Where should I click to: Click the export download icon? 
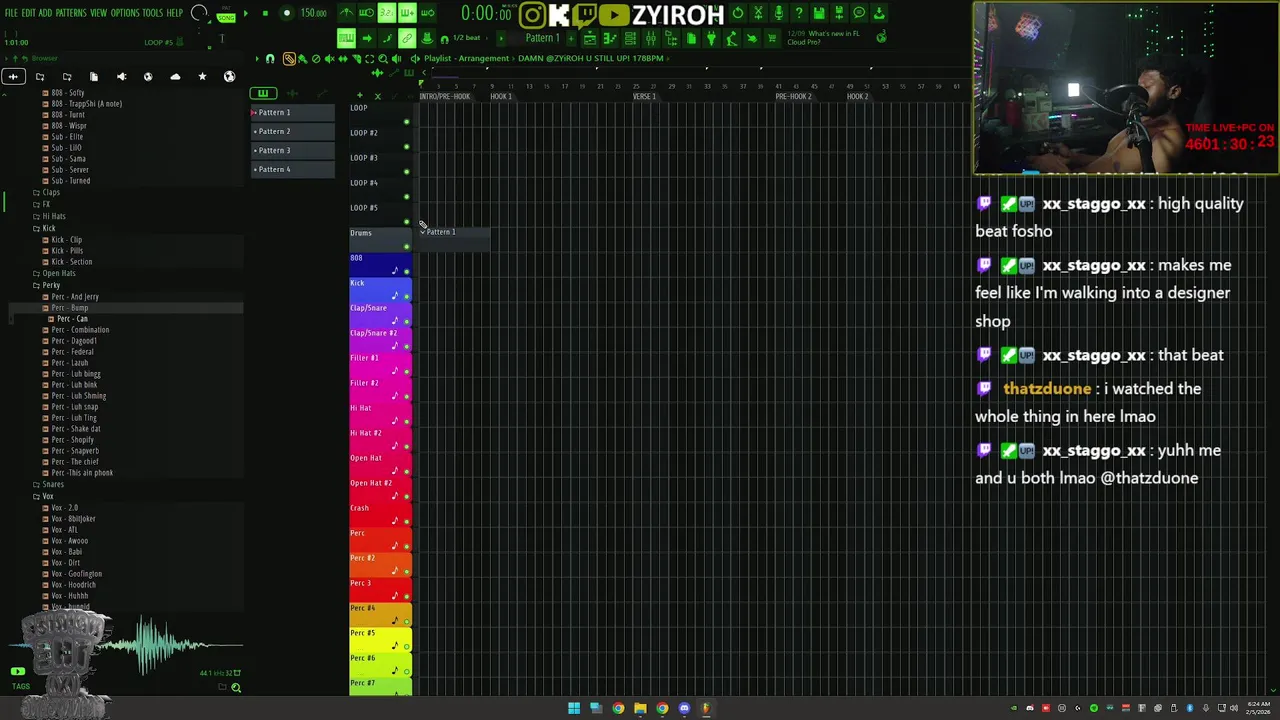[x=879, y=13]
